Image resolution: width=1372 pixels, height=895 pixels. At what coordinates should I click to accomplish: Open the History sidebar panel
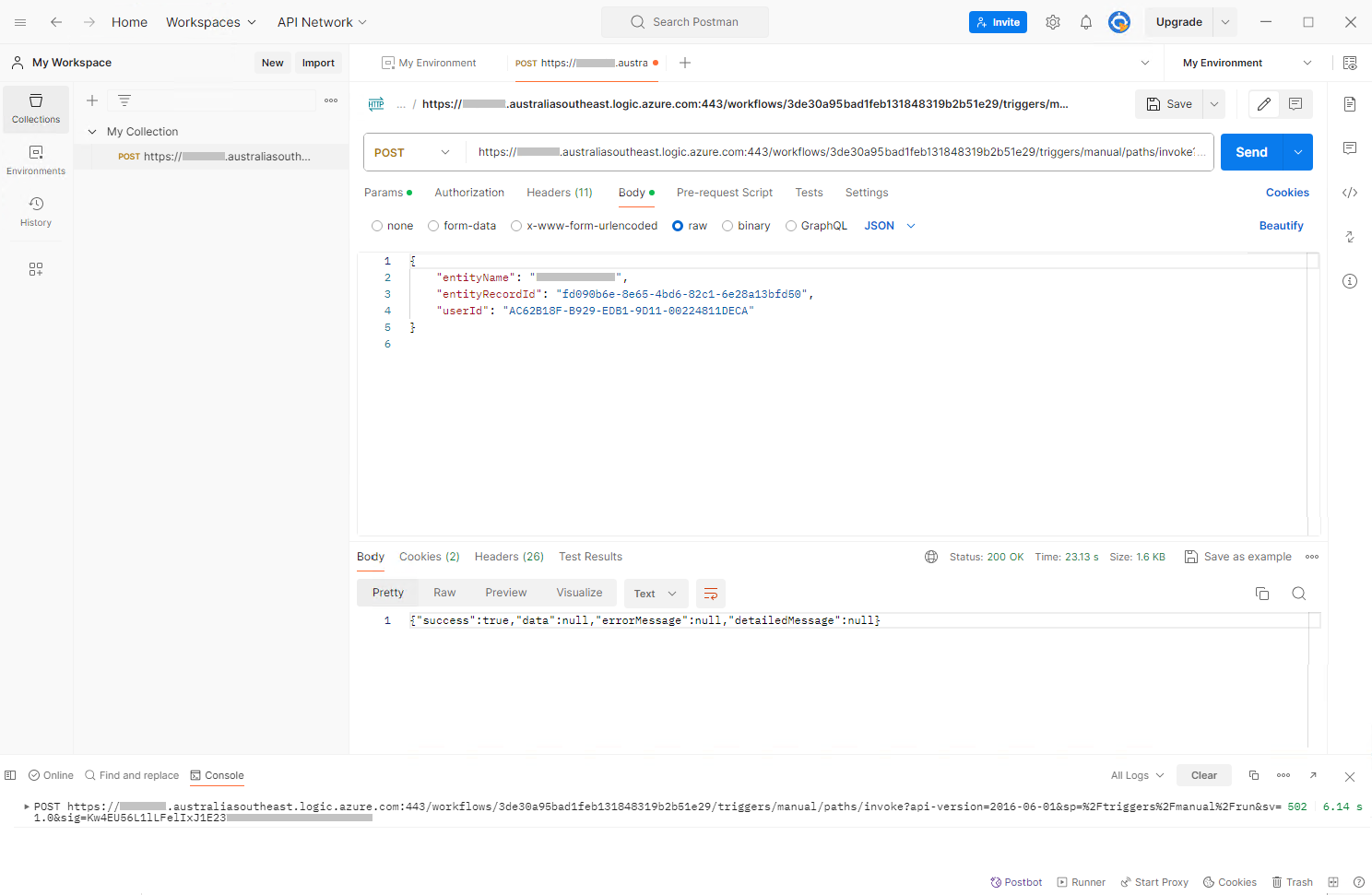pos(36,211)
